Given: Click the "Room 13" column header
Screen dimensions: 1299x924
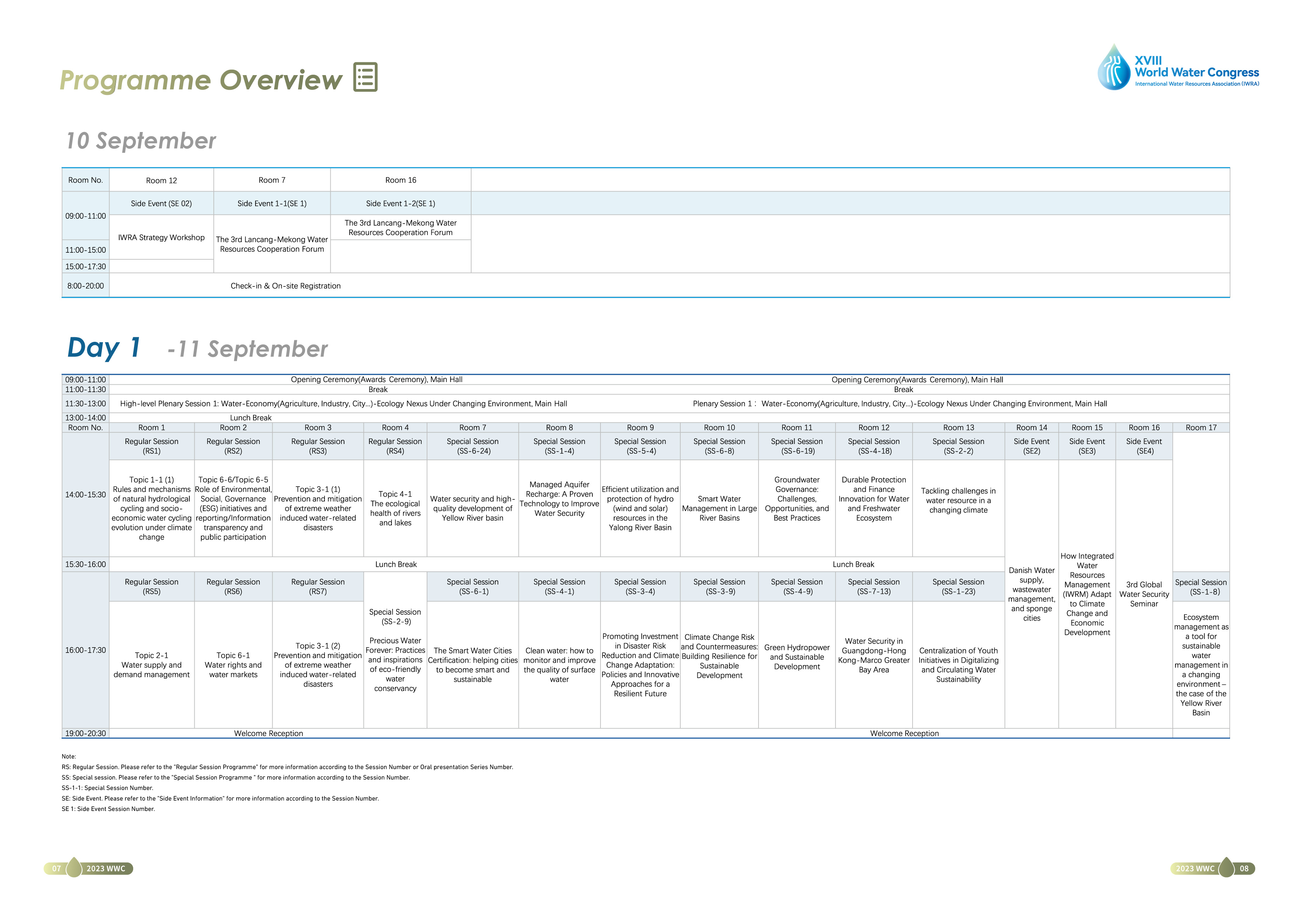Looking at the screenshot, I should pyautogui.click(x=958, y=427).
